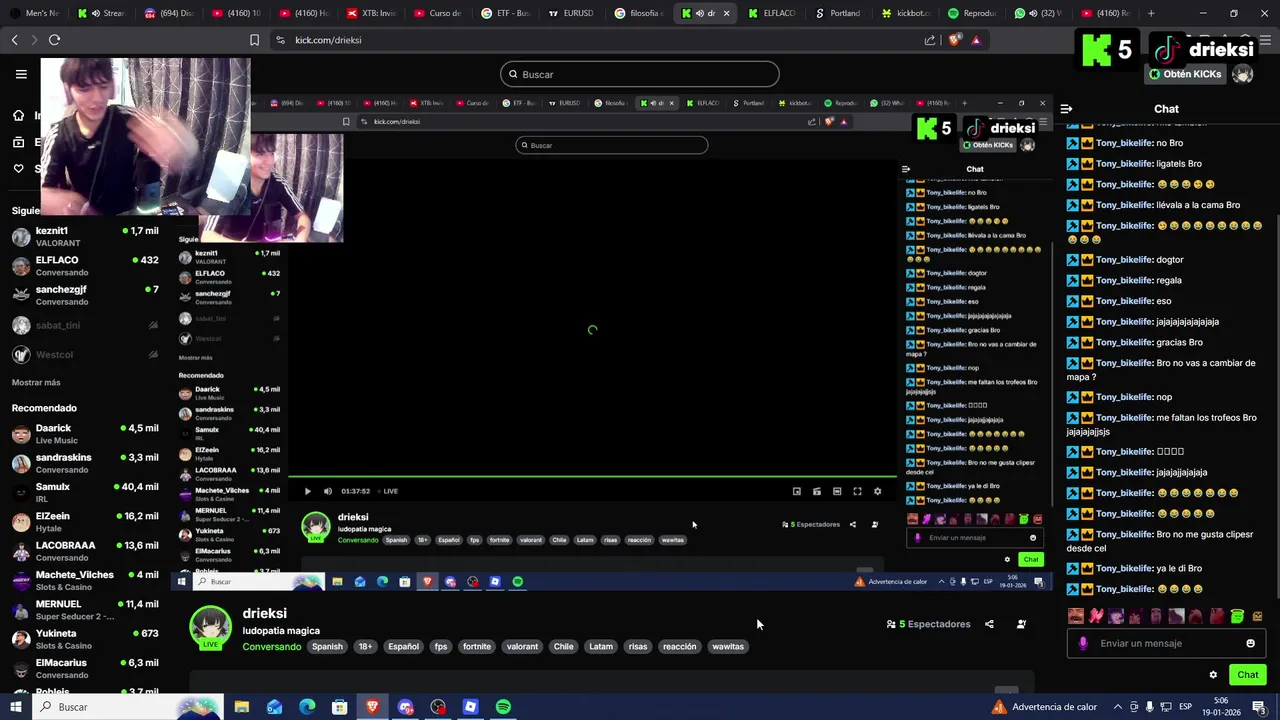Click the purple microphone icon in chat input
1280x720 pixels.
pyautogui.click(x=1083, y=643)
